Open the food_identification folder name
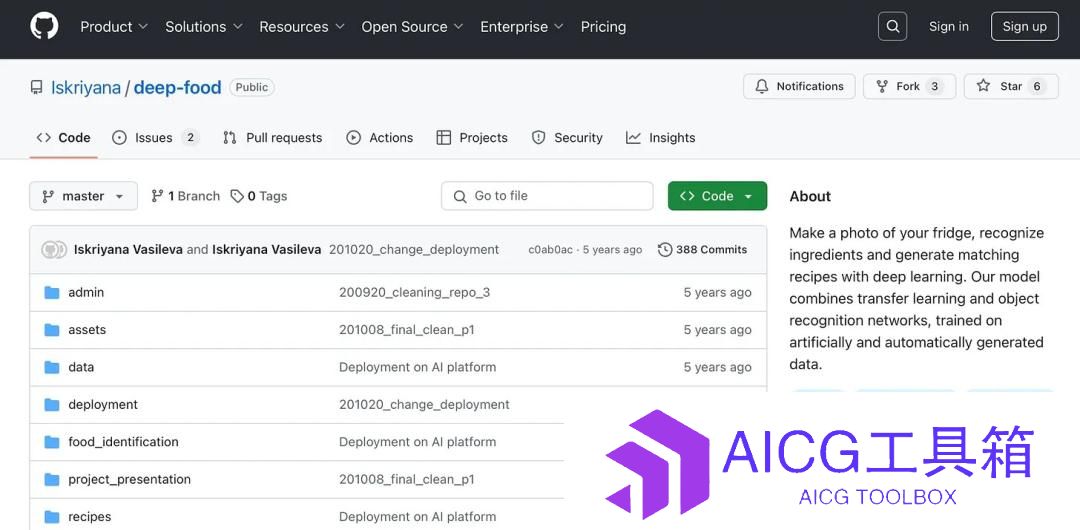This screenshot has height=530, width=1080. coord(123,442)
